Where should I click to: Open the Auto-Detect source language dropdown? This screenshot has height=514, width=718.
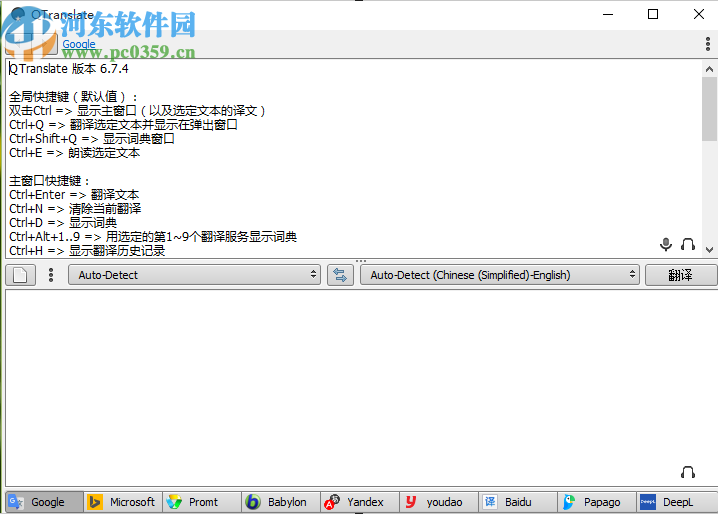(x=195, y=275)
